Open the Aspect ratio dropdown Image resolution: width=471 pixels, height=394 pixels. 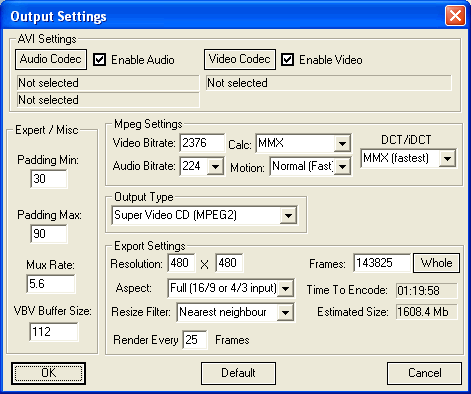285,288
